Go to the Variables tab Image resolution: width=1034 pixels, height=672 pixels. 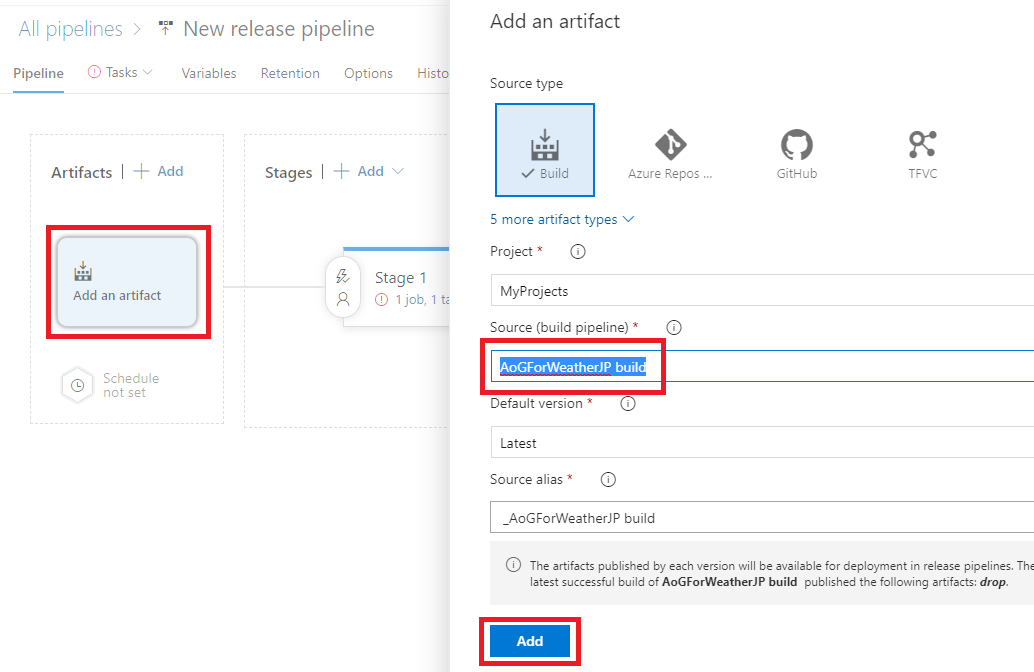(208, 73)
